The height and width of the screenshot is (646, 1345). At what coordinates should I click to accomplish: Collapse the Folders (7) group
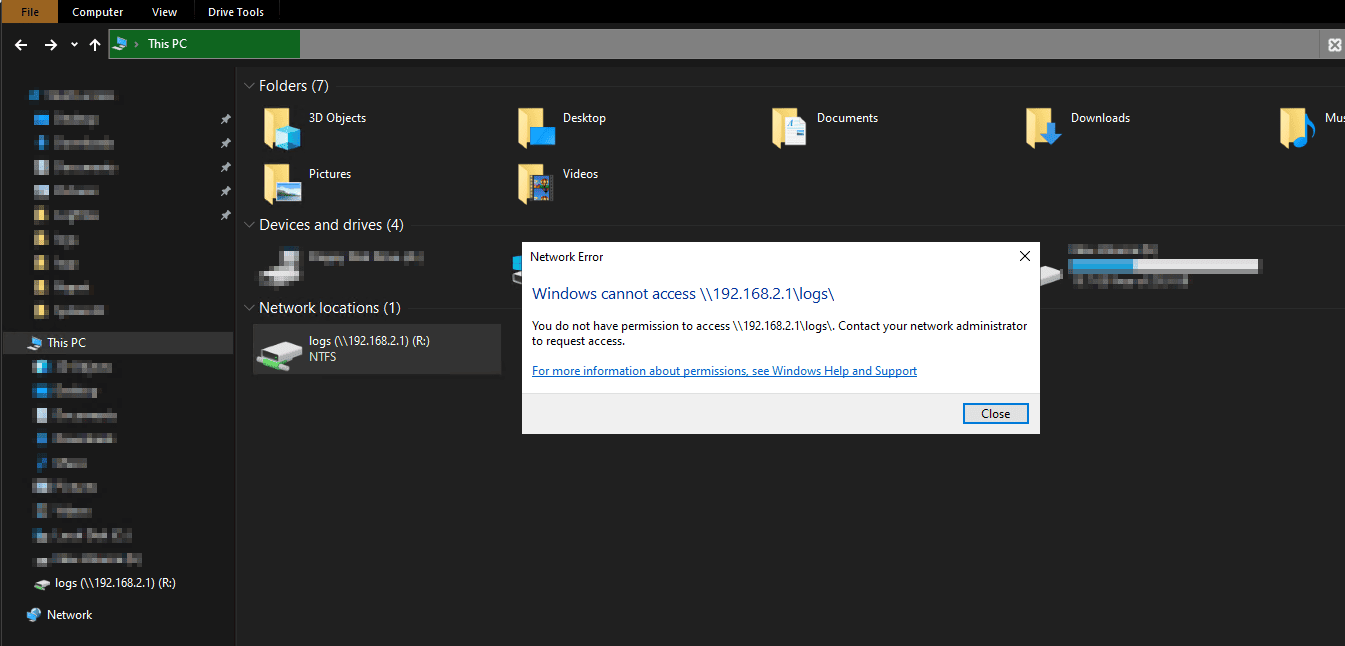[x=249, y=86]
